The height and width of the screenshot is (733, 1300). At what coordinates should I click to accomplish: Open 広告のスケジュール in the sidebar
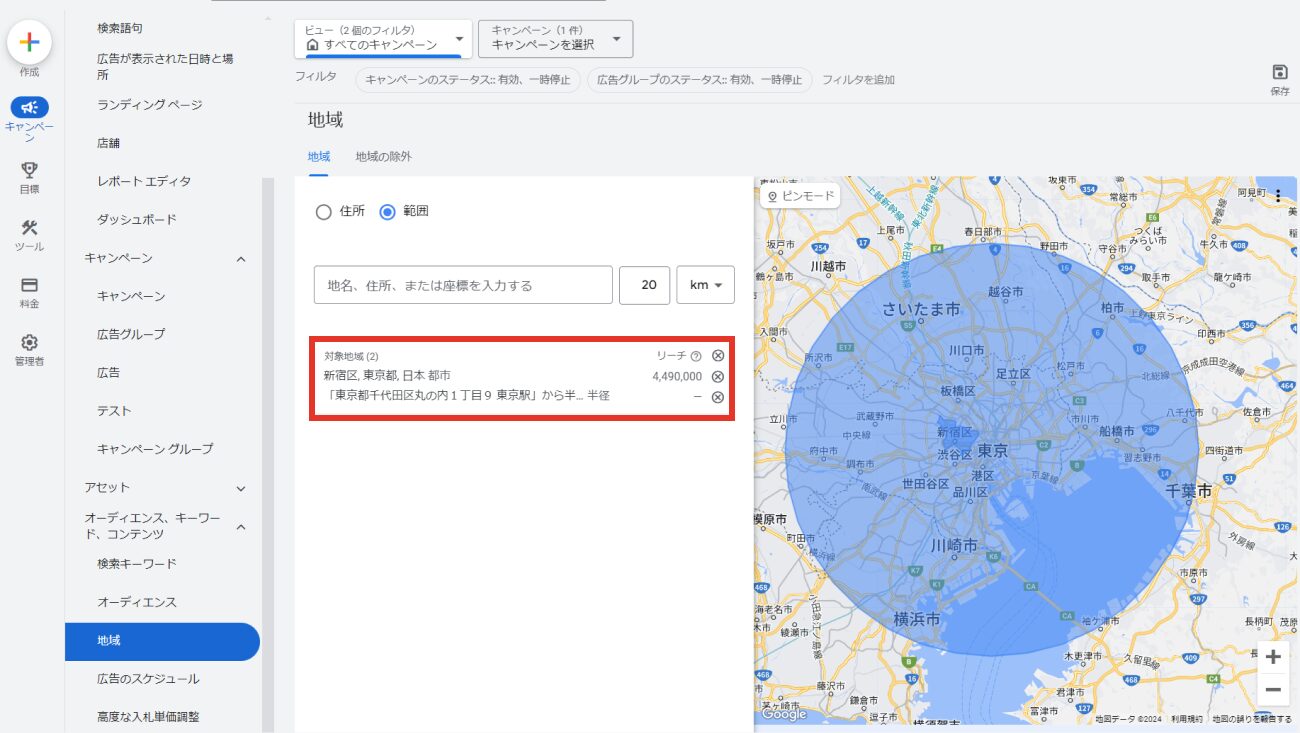pyautogui.click(x=148, y=679)
